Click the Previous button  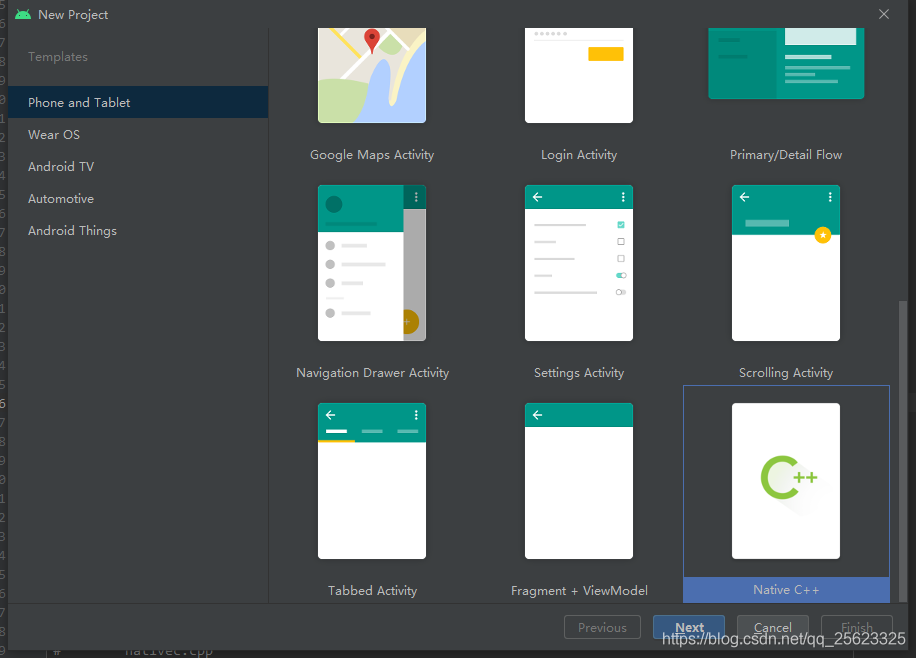pyautogui.click(x=602, y=627)
